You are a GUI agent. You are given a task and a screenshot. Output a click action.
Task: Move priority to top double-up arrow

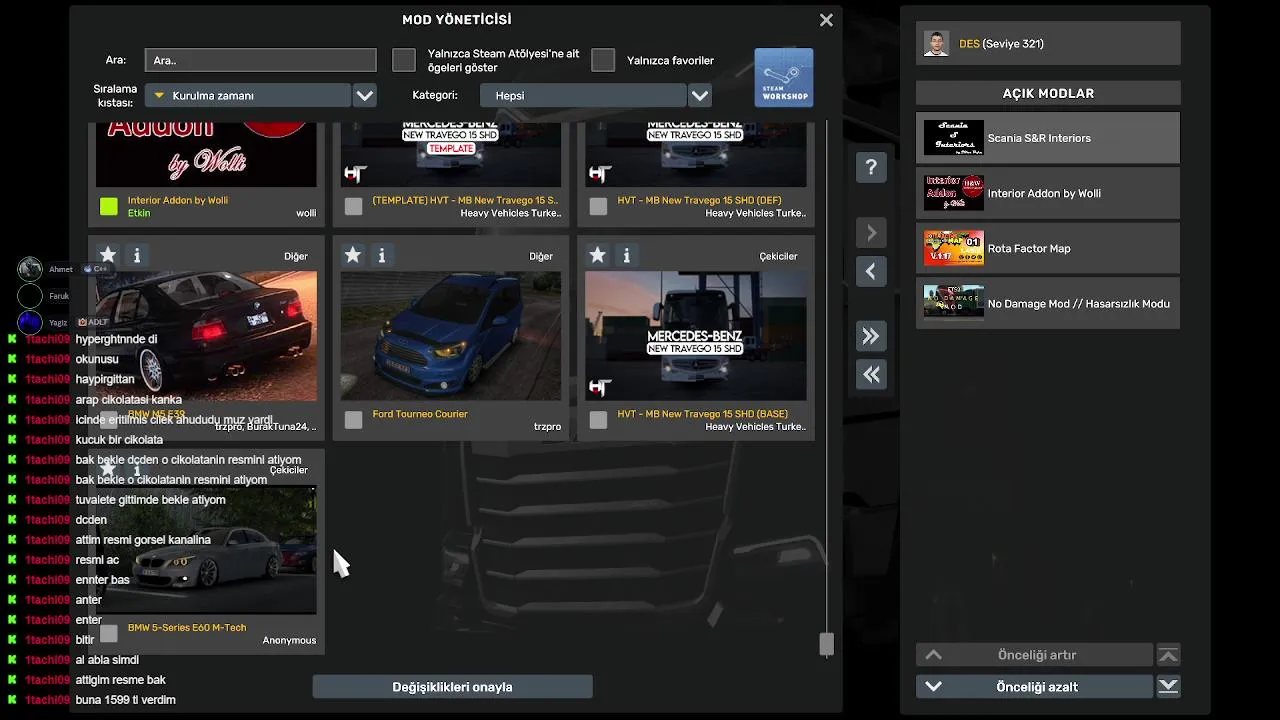(x=1168, y=655)
